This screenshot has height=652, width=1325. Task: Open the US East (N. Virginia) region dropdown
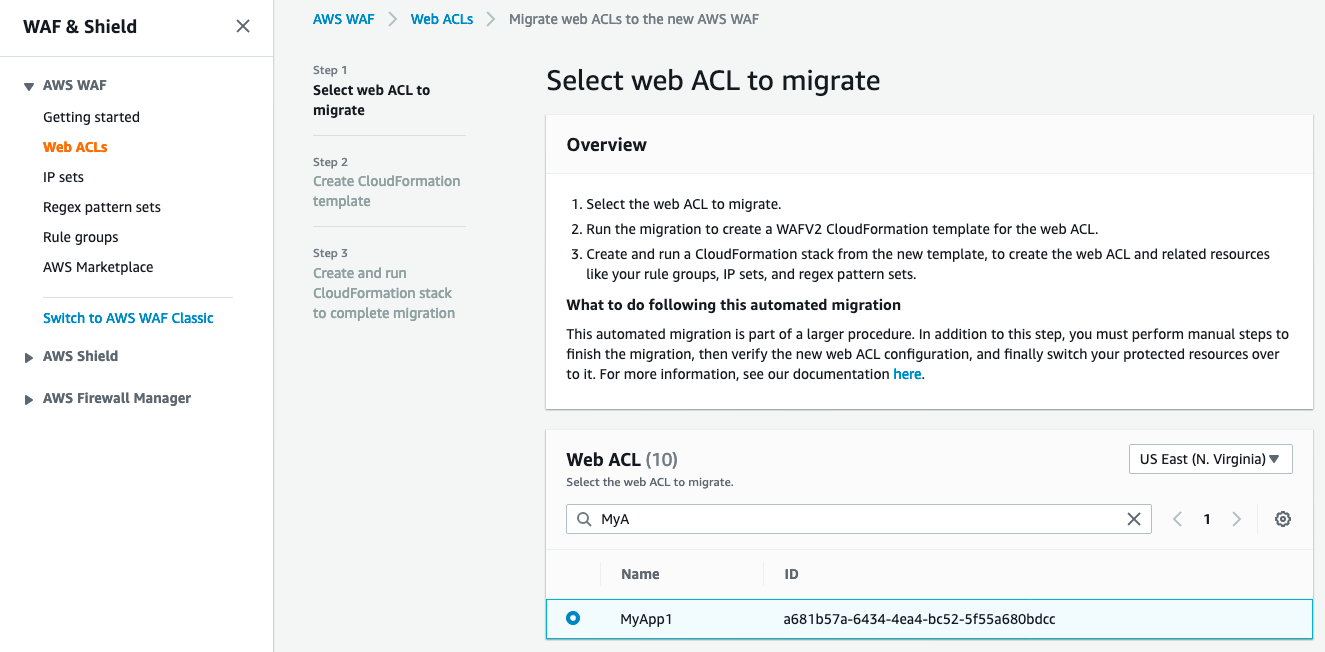click(1210, 458)
